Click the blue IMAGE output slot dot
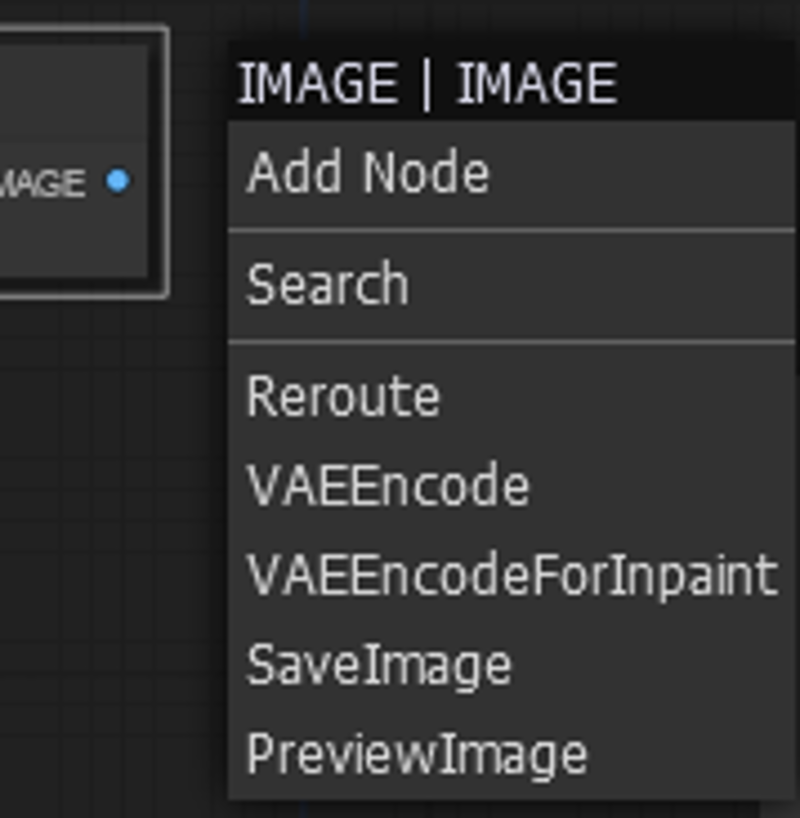This screenshot has width=800, height=818. [x=117, y=181]
